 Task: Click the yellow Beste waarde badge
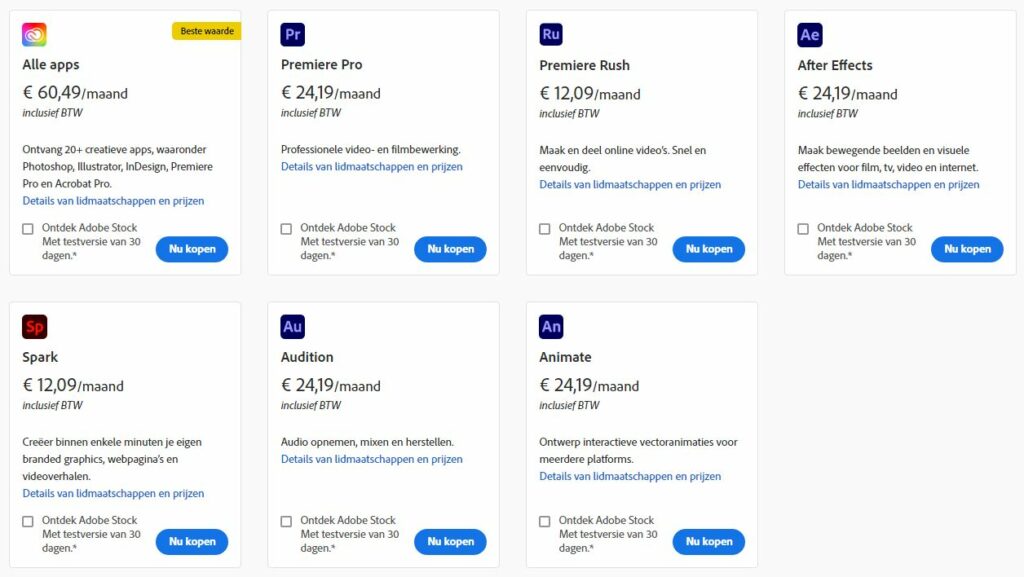coord(206,31)
